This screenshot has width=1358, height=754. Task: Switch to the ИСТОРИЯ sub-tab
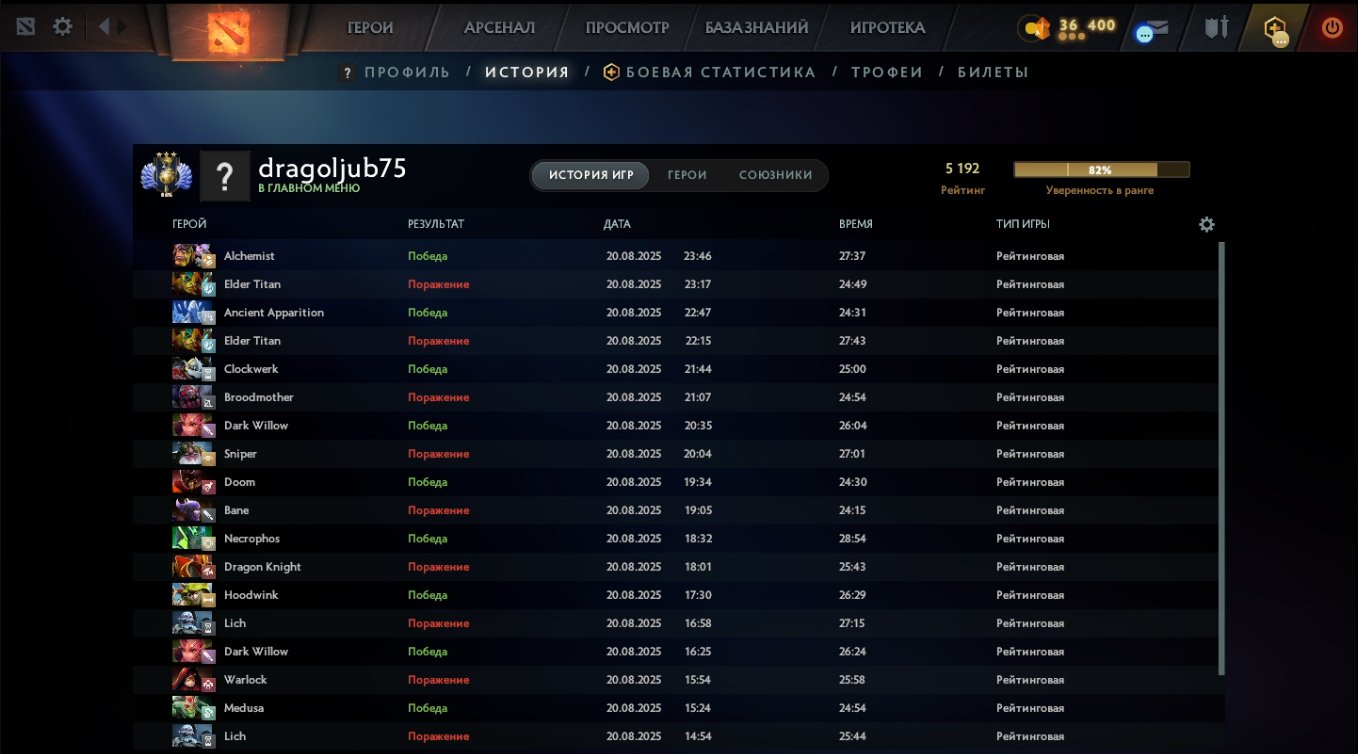click(527, 72)
